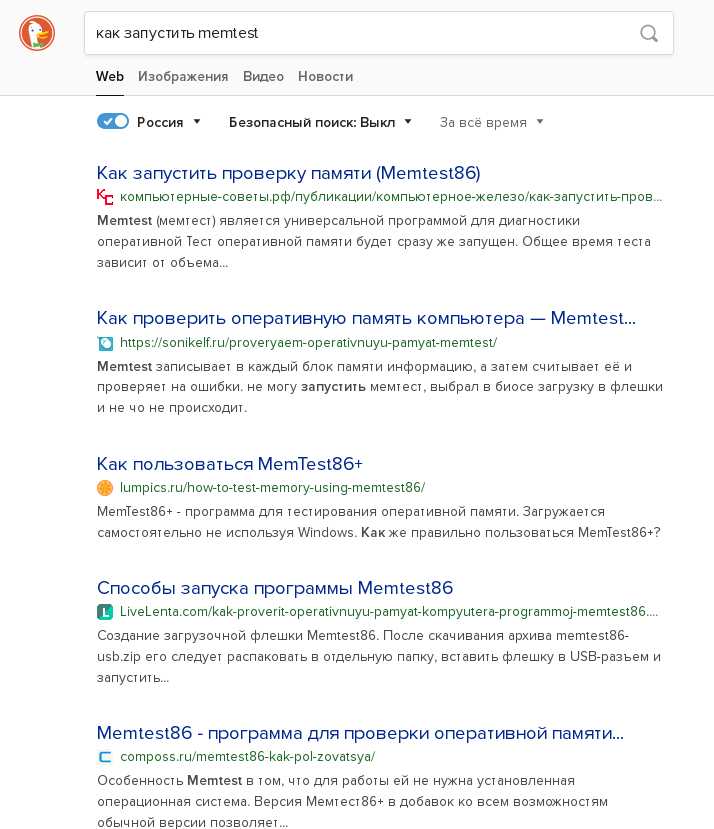
Task: Open the За всё время filter
Action: click(x=492, y=122)
